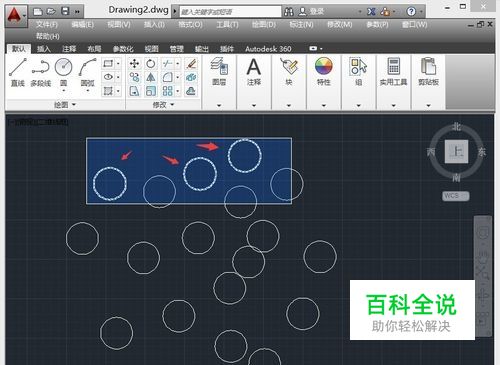The height and width of the screenshot is (365, 500).
Task: Select the Move tool in Modify panel
Action: tap(134, 63)
